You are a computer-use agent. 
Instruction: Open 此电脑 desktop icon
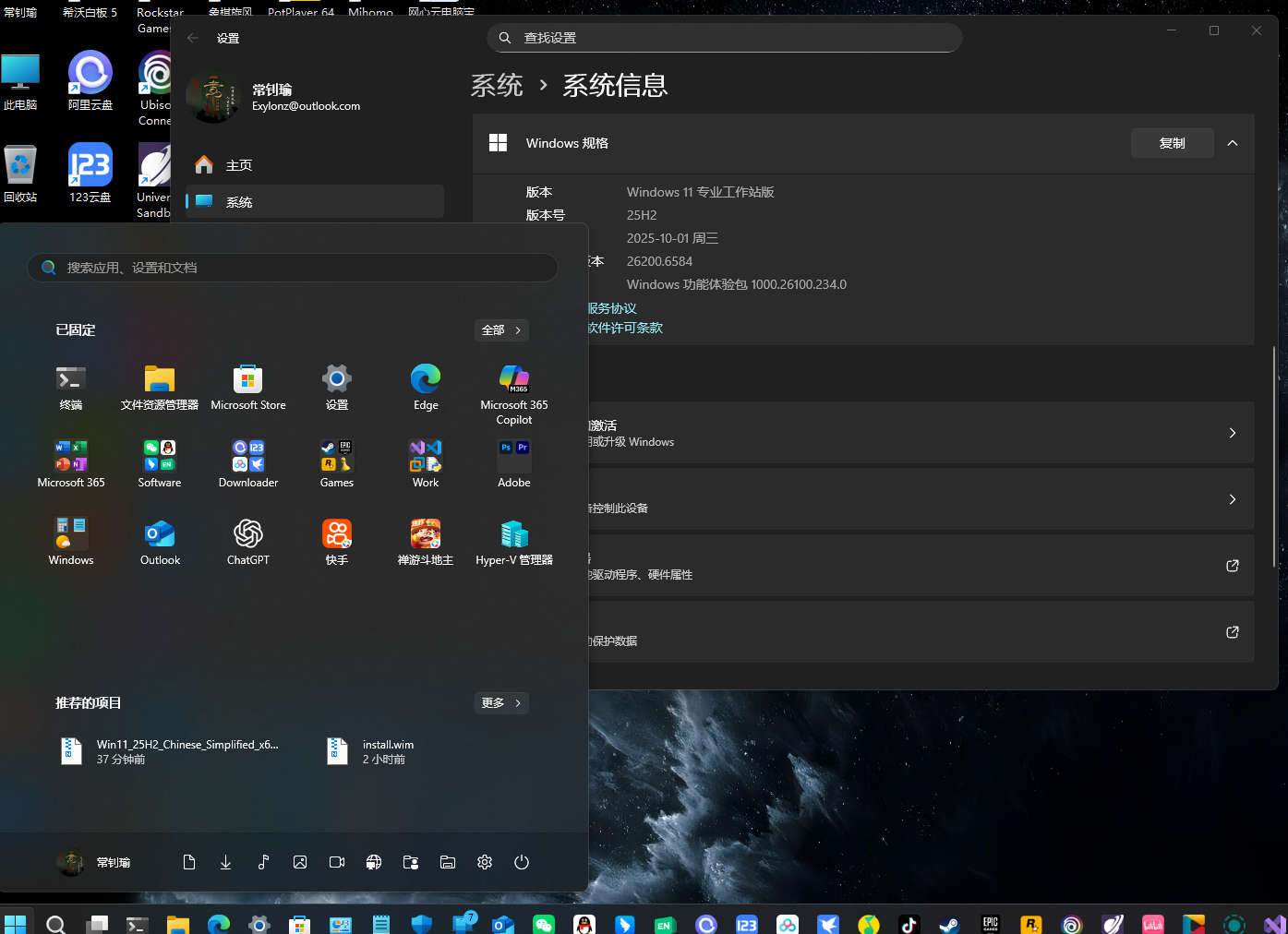(x=20, y=83)
